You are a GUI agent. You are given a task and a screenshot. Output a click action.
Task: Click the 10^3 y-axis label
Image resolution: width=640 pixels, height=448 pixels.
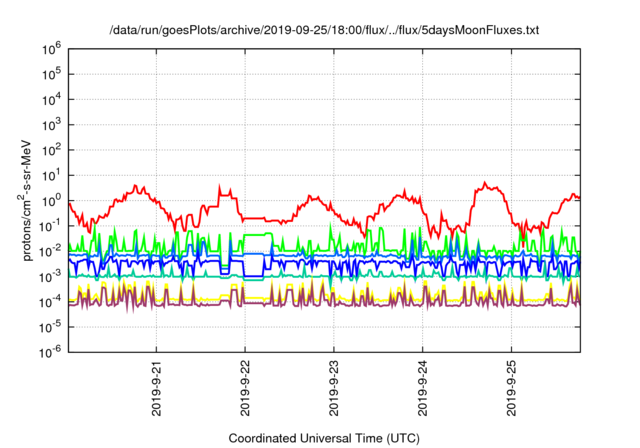(x=51, y=126)
